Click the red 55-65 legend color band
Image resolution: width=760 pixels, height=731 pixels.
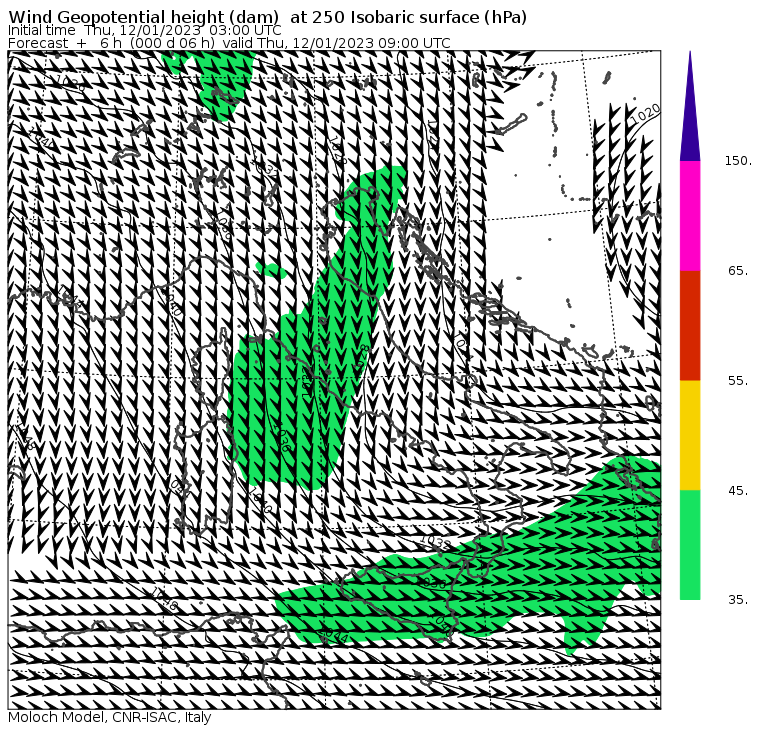click(x=690, y=326)
